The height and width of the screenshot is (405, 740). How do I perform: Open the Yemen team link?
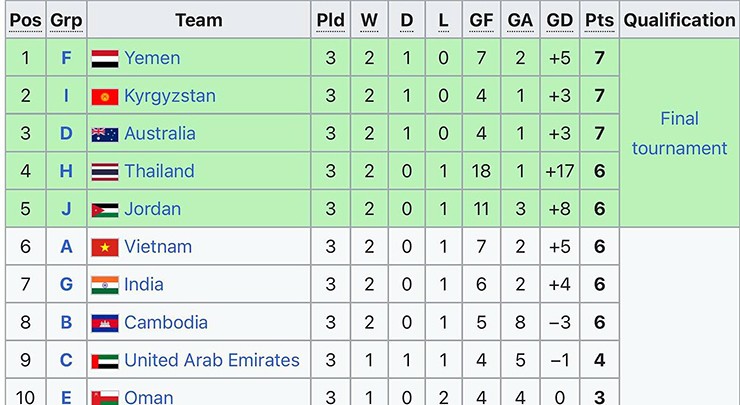(x=152, y=58)
